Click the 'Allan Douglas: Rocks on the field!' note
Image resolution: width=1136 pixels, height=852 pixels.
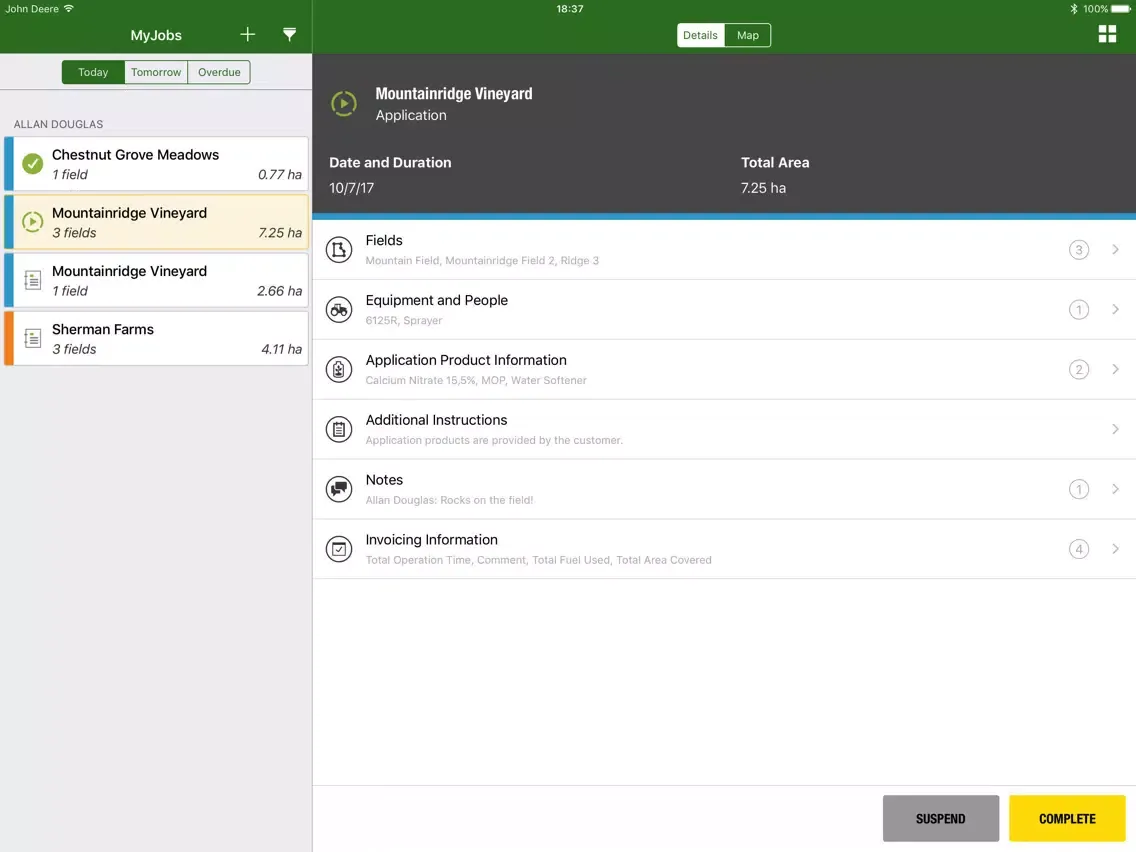click(x=449, y=500)
